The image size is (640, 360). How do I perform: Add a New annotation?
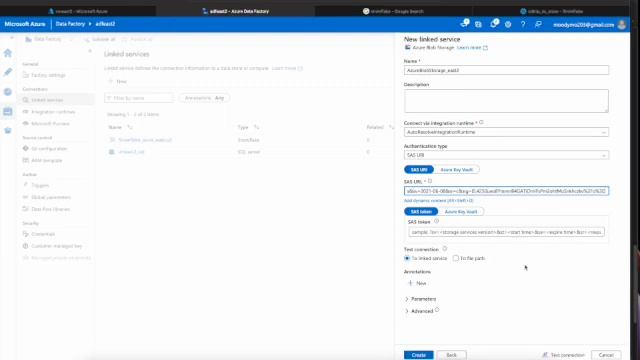pyautogui.click(x=417, y=283)
